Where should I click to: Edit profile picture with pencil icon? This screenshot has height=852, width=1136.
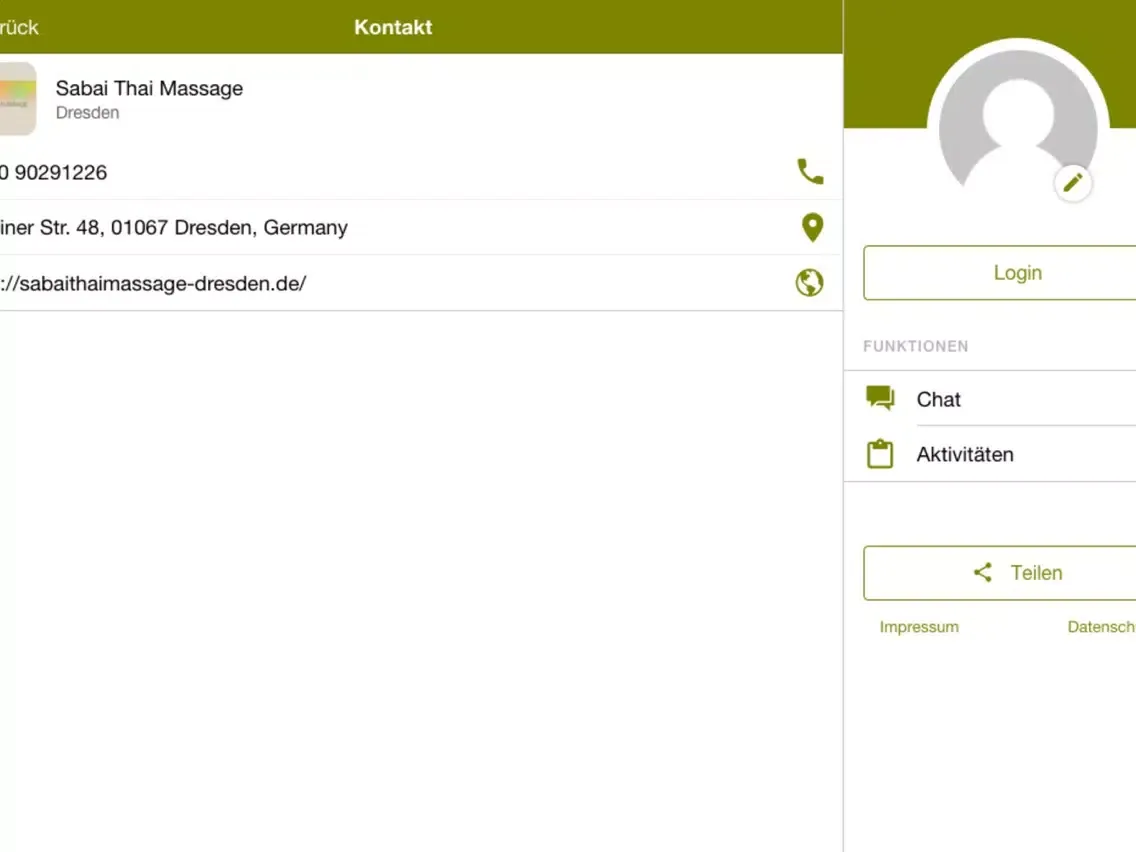tap(1072, 183)
